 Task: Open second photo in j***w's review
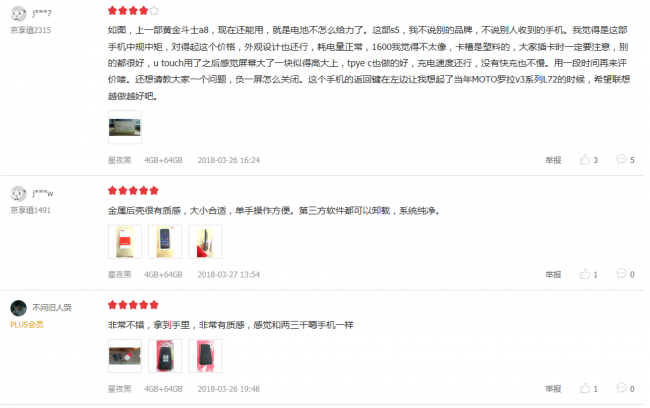tap(165, 242)
